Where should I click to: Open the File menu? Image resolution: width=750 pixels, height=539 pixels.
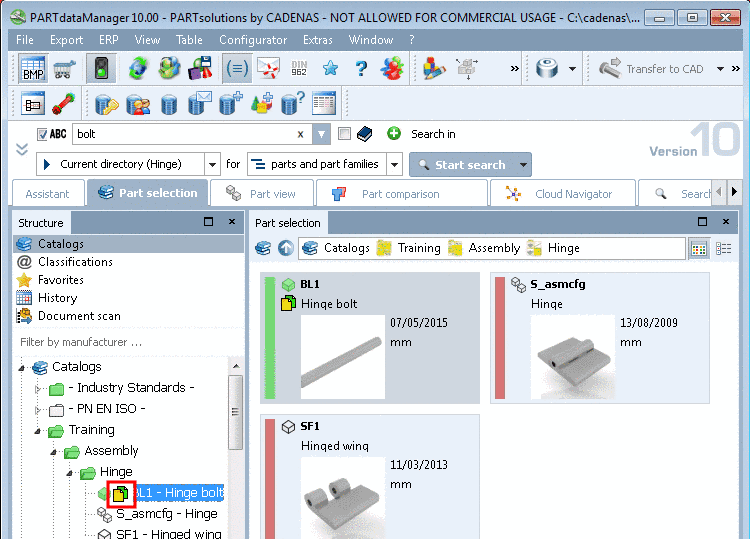[x=25, y=40]
